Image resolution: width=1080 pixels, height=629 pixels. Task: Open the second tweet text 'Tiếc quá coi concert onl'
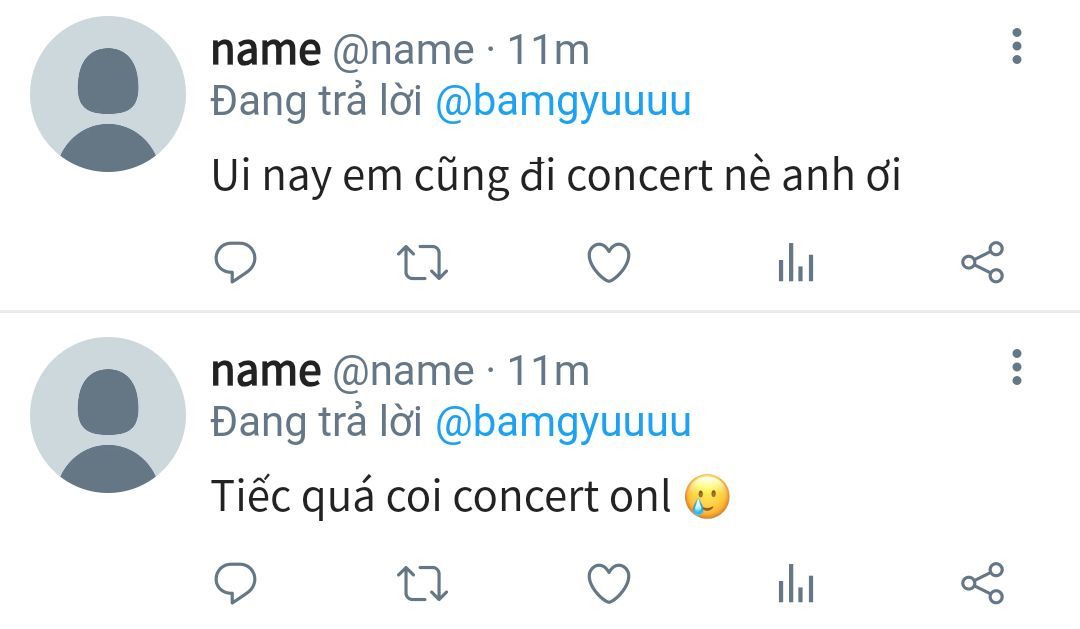click(470, 496)
